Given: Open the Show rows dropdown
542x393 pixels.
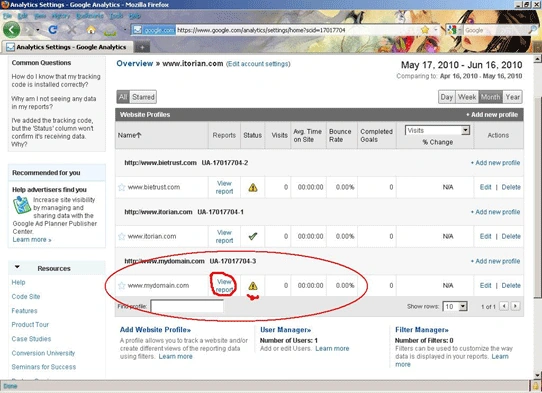Looking at the screenshot, I should coord(455,306).
